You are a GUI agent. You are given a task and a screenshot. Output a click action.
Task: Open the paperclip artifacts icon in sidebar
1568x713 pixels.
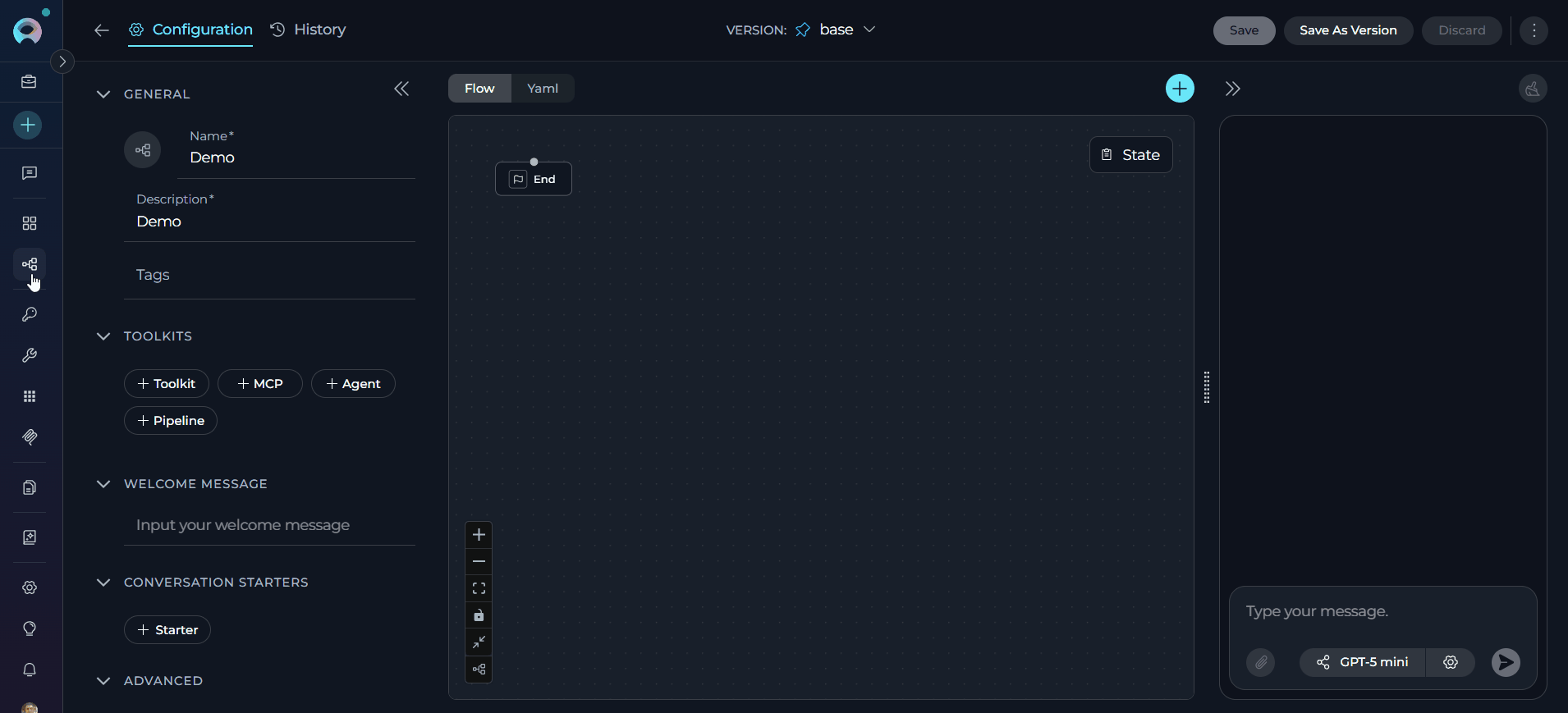point(30,436)
